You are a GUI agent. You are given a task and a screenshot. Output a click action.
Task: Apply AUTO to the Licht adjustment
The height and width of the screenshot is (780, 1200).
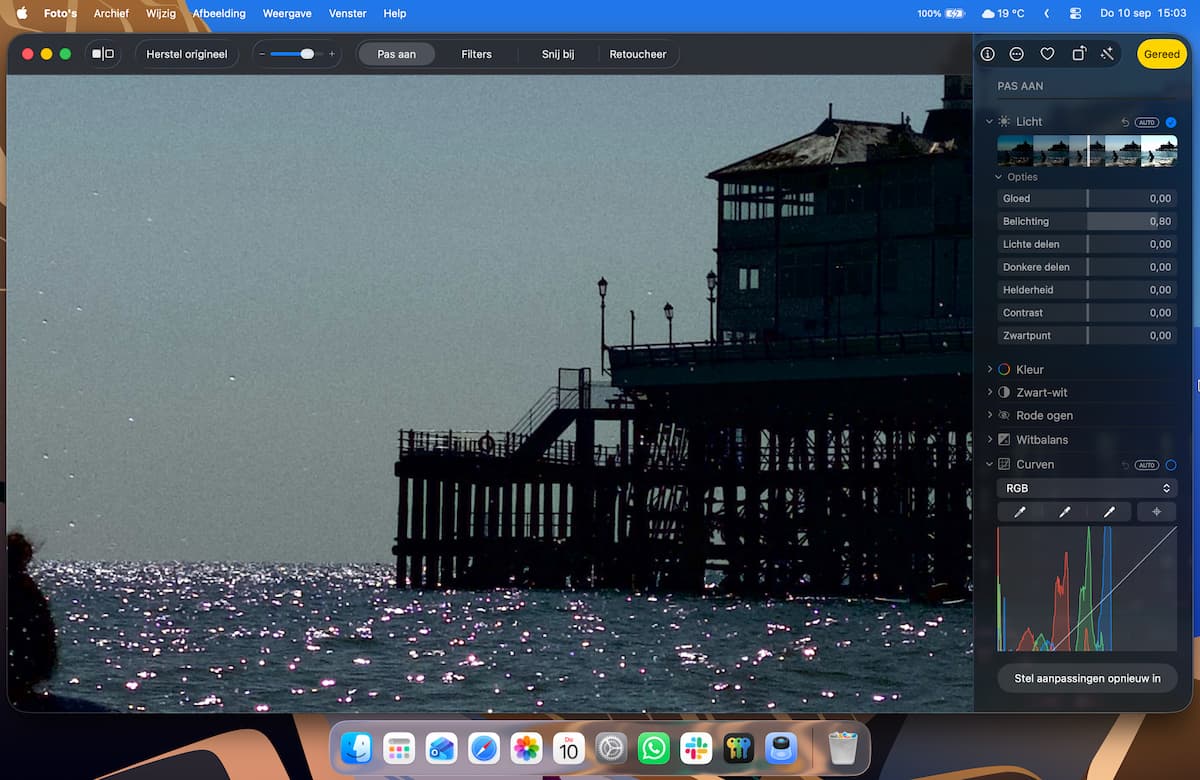(x=1147, y=122)
